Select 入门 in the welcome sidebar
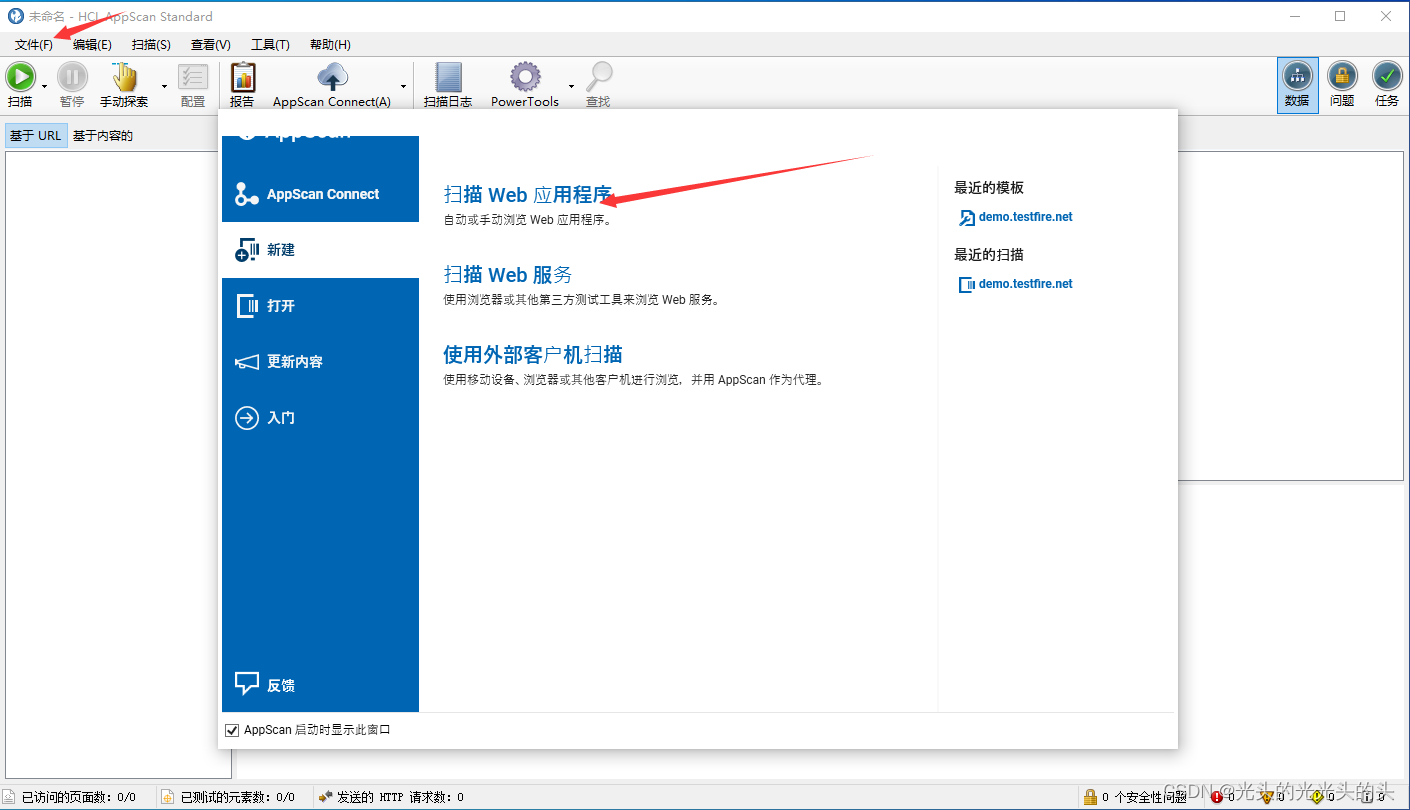Image resolution: width=1410 pixels, height=810 pixels. coord(320,418)
